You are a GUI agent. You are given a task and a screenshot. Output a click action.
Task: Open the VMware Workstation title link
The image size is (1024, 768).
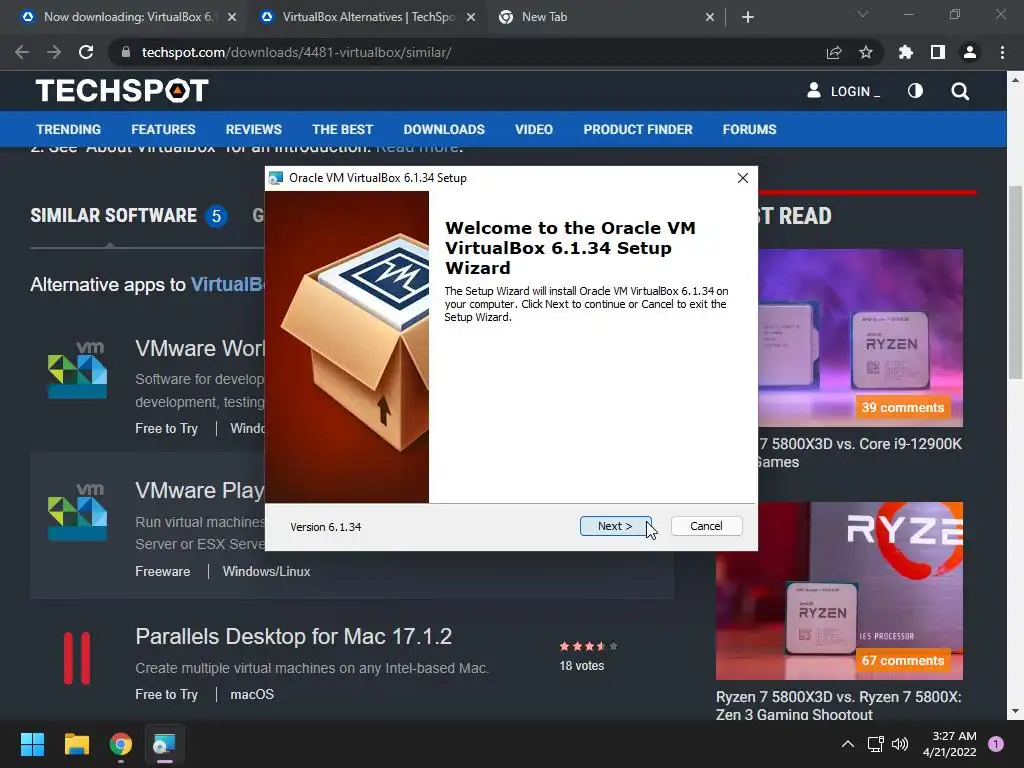pos(200,348)
